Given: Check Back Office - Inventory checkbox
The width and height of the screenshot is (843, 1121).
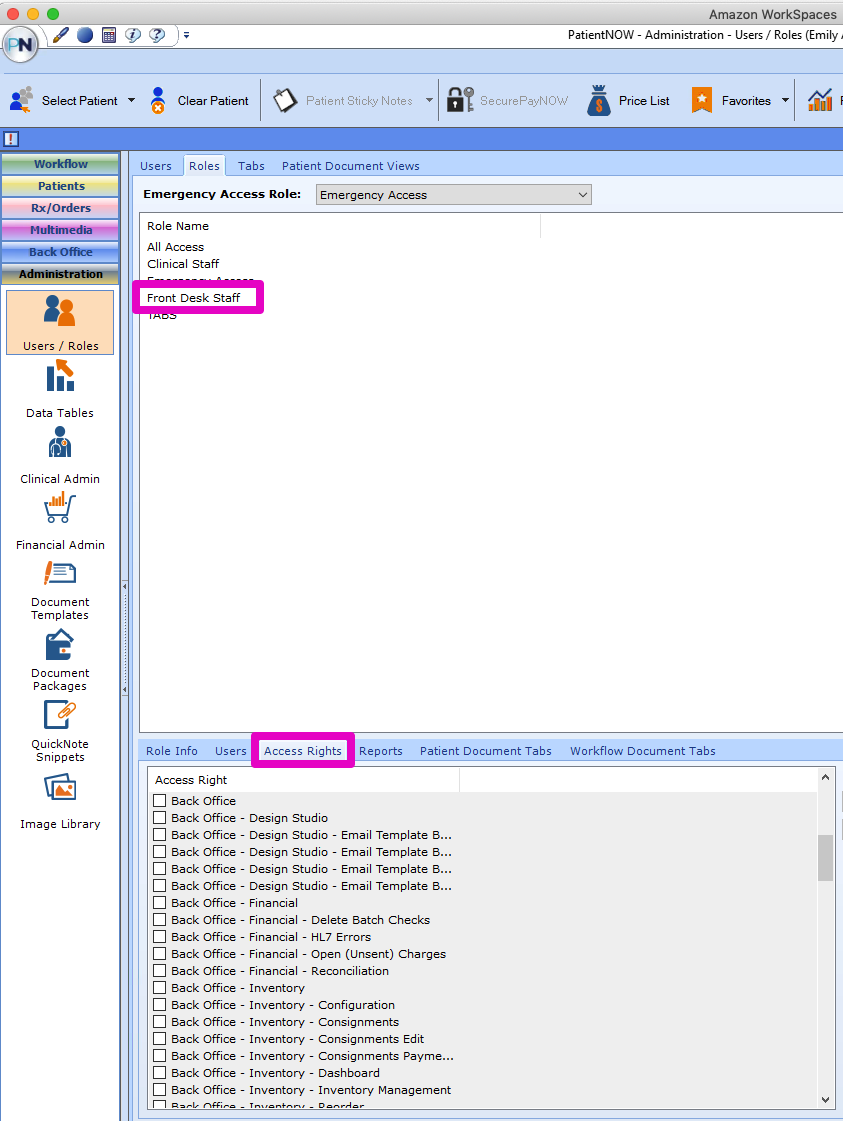Looking at the screenshot, I should (159, 988).
